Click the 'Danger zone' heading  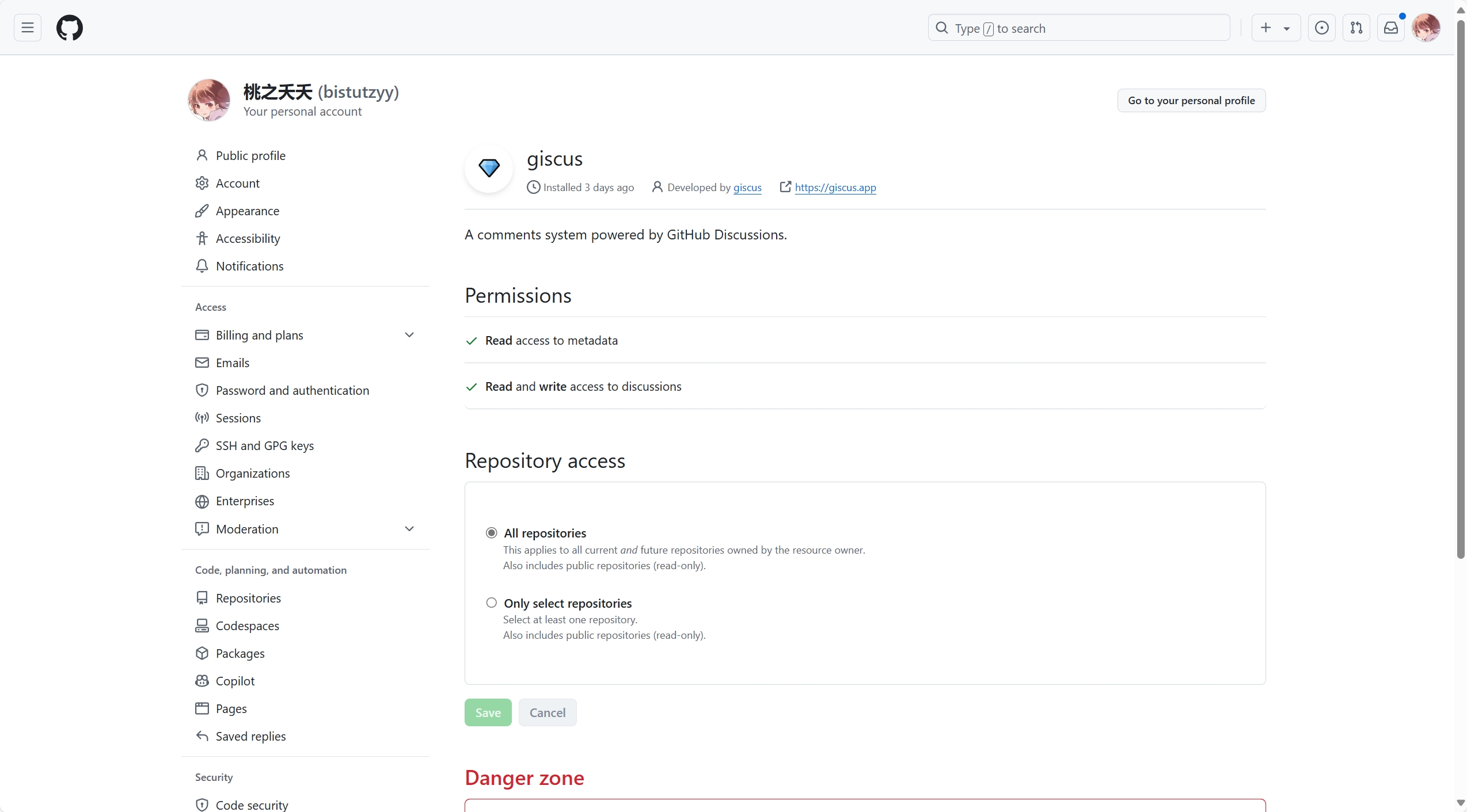tap(525, 778)
